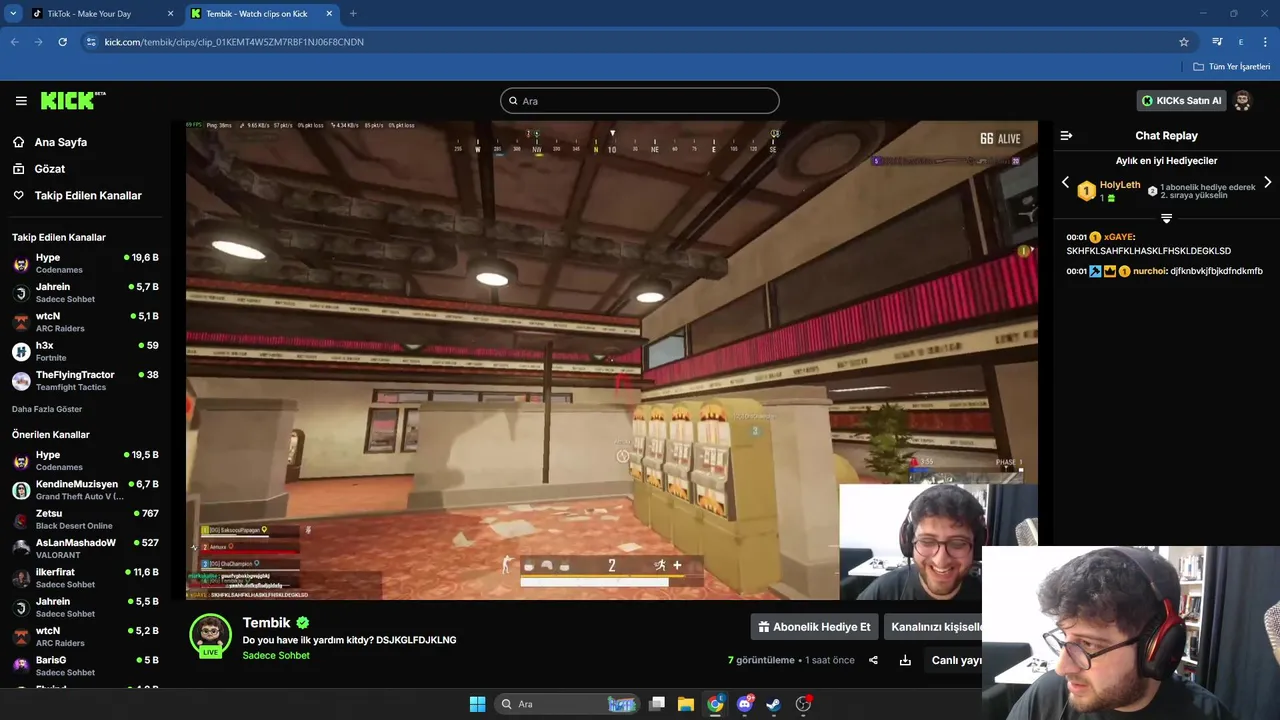The height and width of the screenshot is (720, 1280).
Task: Click Sadece Sohbet category under Tembik
Action: pyautogui.click(x=276, y=656)
